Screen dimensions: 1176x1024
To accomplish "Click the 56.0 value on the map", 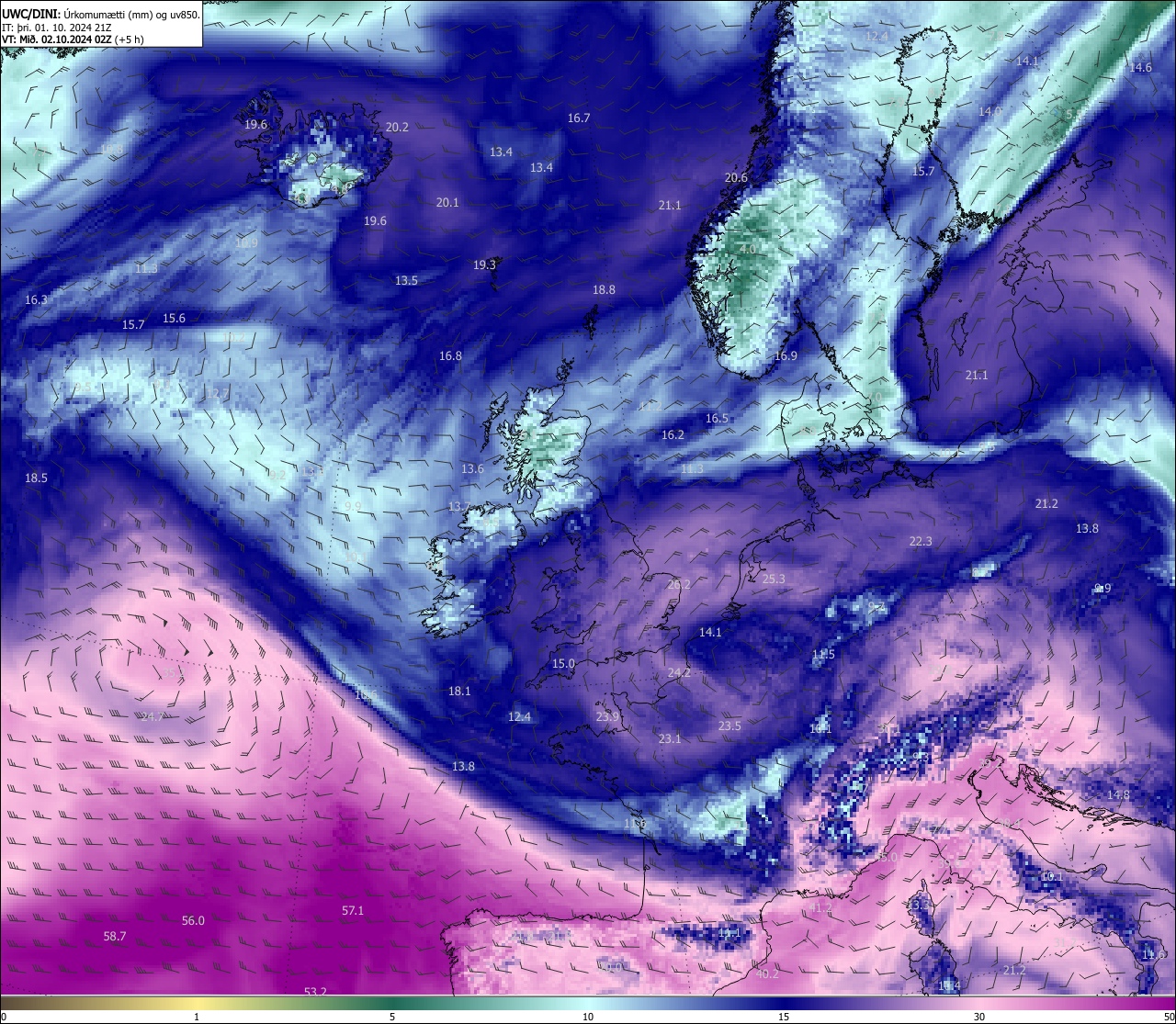I will [193, 920].
